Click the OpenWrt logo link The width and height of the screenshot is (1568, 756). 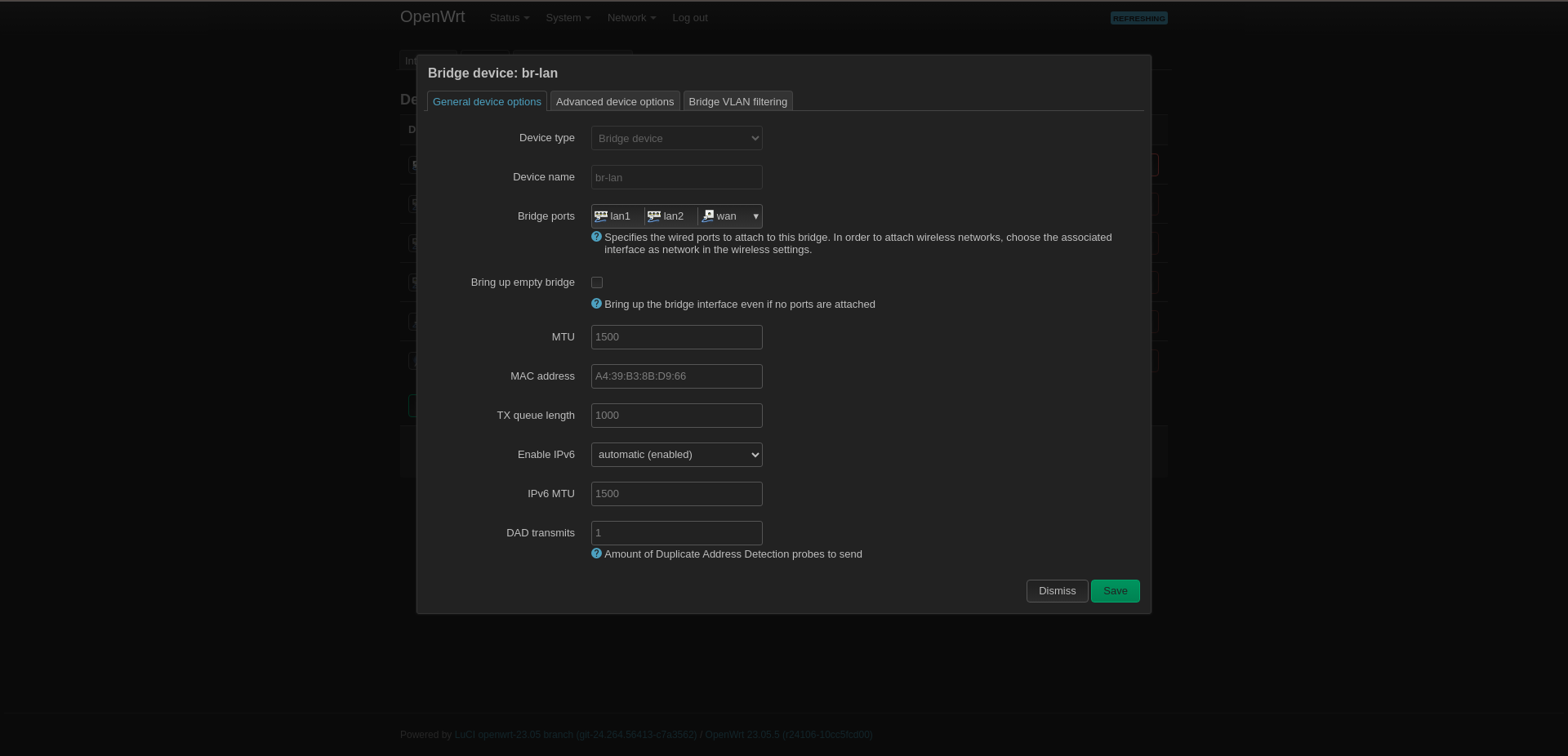tap(432, 17)
